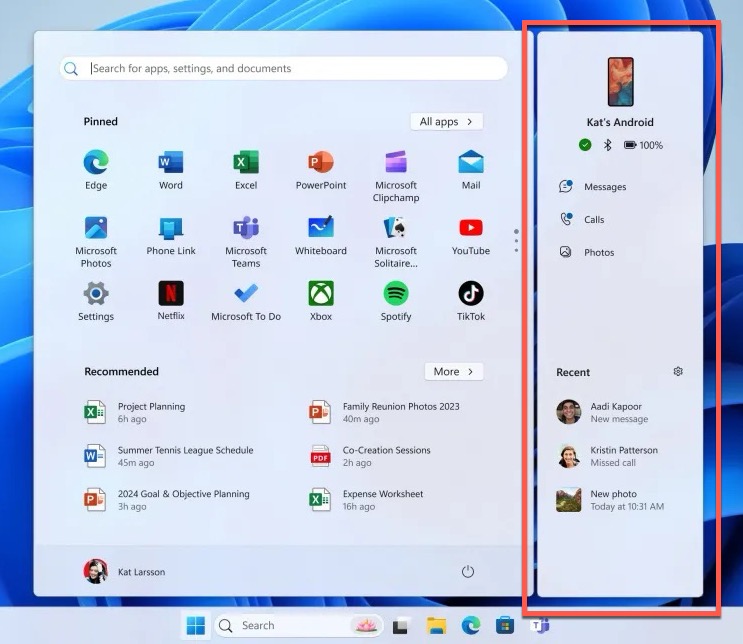This screenshot has width=743, height=644.
Task: Open the New photo recent thumbnail
Action: click(569, 499)
